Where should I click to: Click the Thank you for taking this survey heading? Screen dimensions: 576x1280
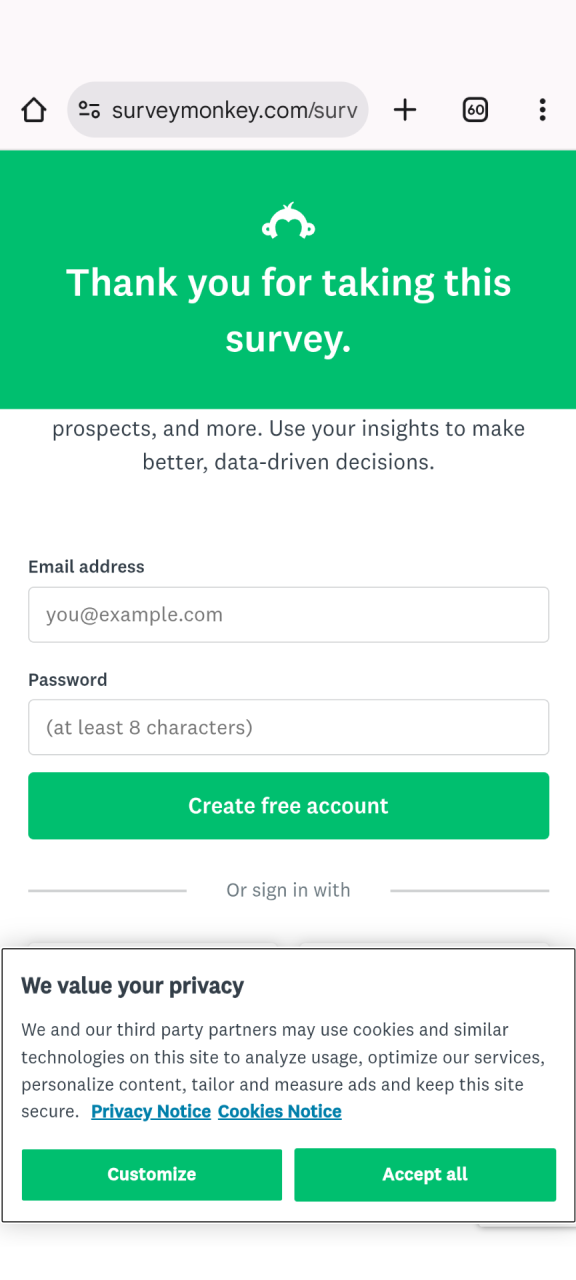[288, 311]
